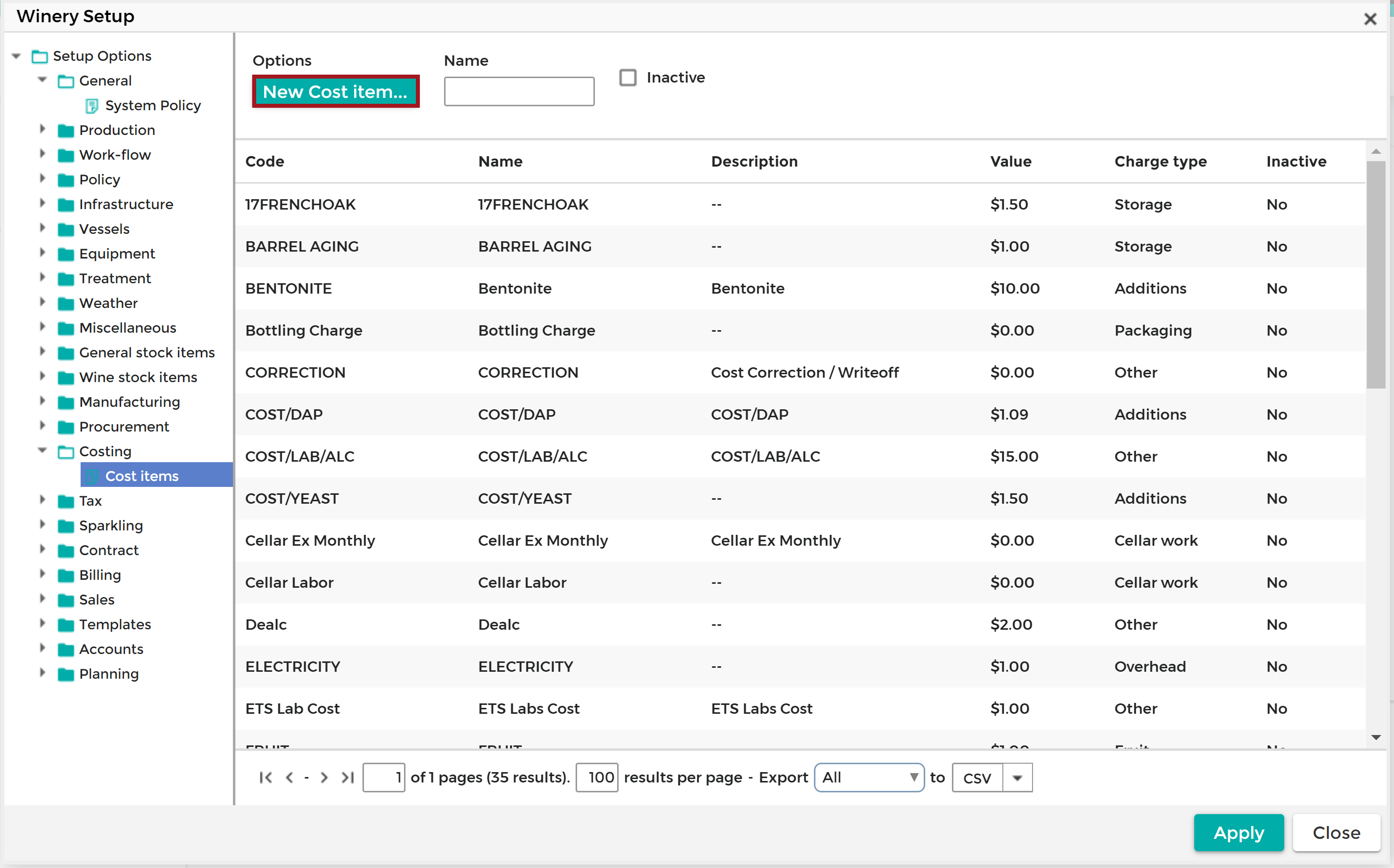Image resolution: width=1394 pixels, height=868 pixels.
Task: Focus the Name filter input field
Action: pyautogui.click(x=519, y=91)
